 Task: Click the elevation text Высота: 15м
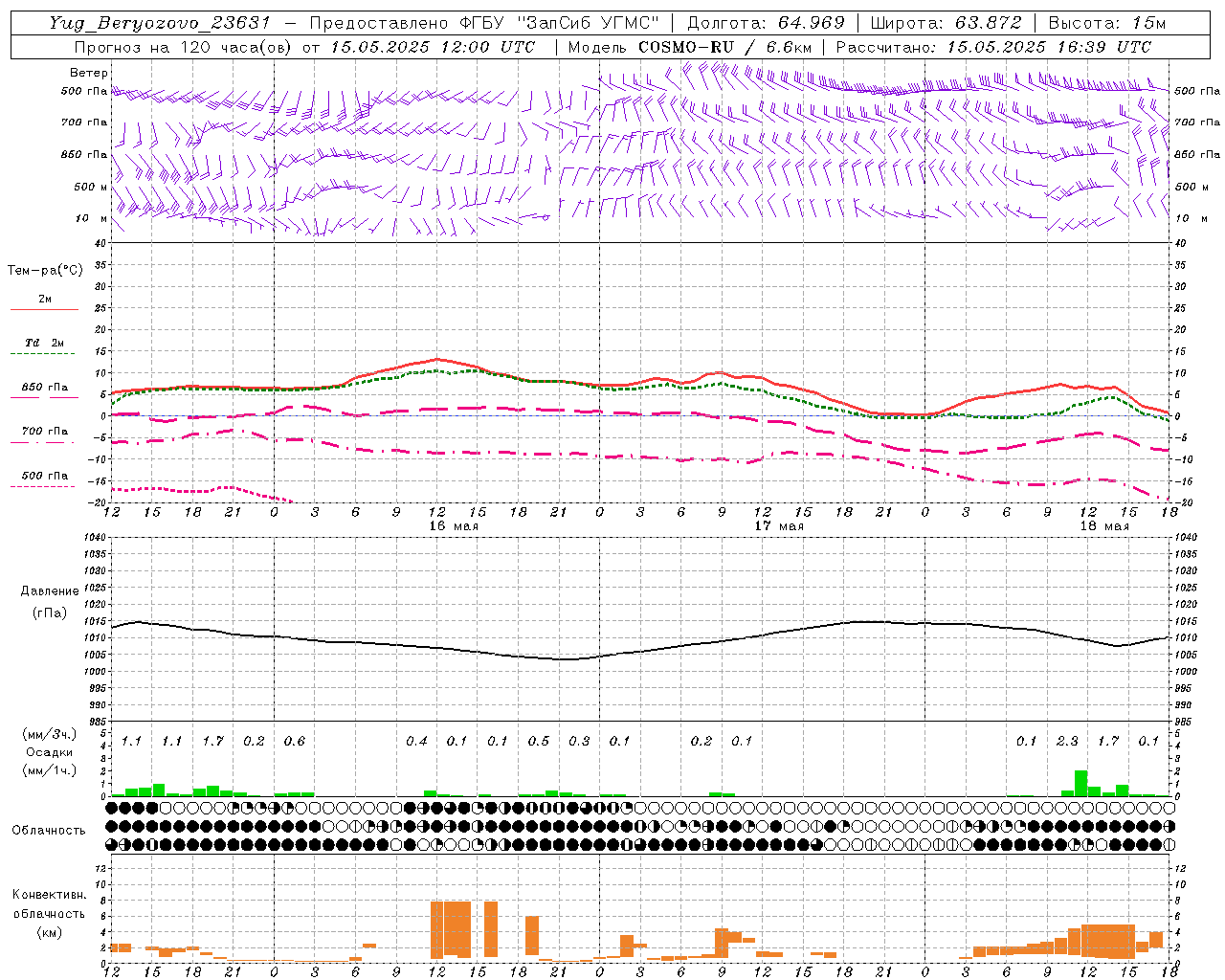tap(1107, 23)
